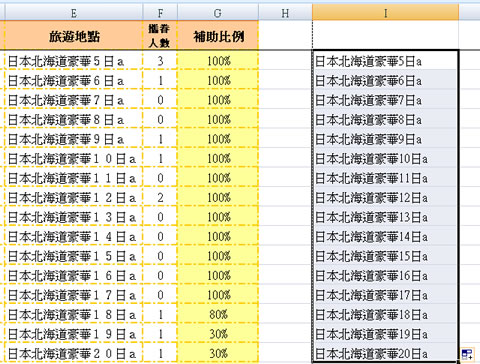Click the empty cell in column H first data row
Screen dimensions: 480x364
tap(285, 61)
